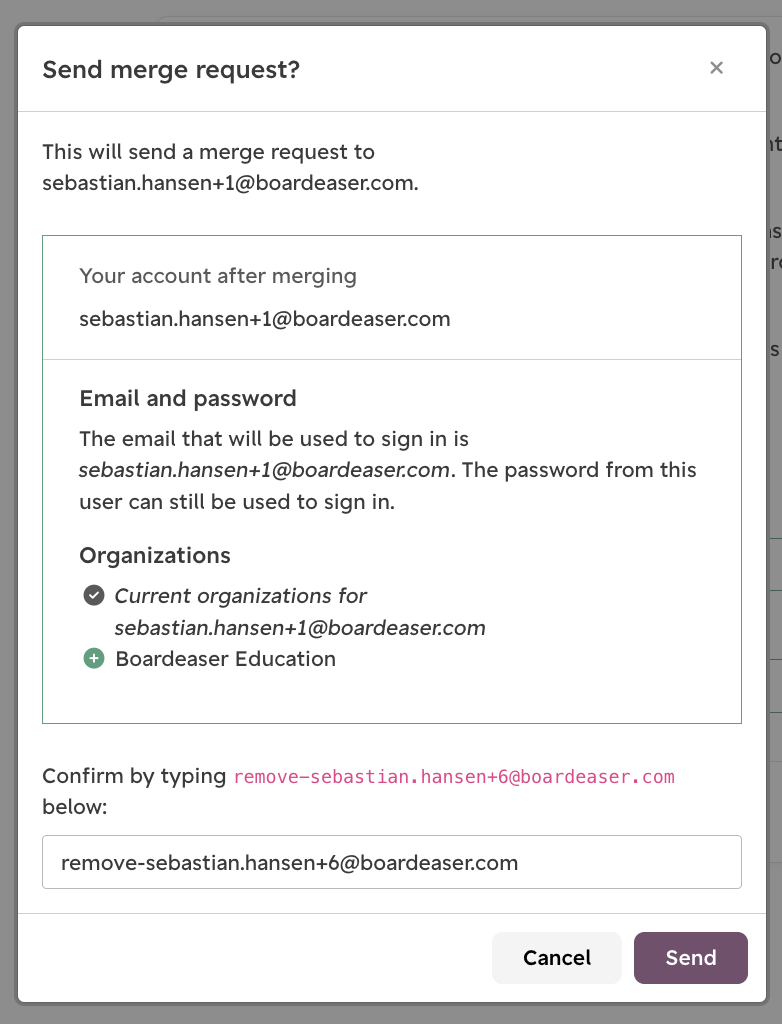Click the email under 'Your account after merging'
The width and height of the screenshot is (782, 1024).
[x=265, y=319]
